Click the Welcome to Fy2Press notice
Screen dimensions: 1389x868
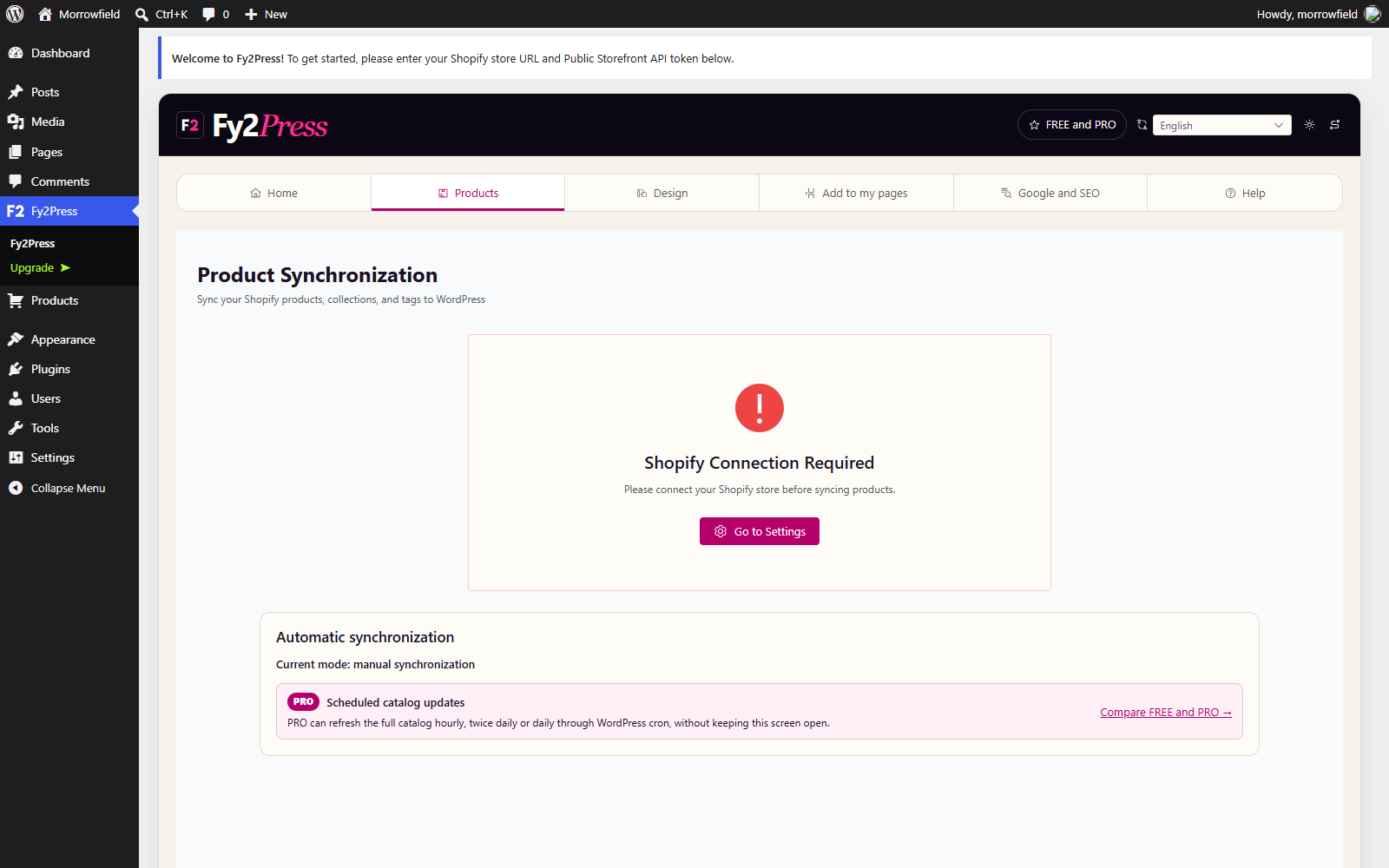(765, 58)
